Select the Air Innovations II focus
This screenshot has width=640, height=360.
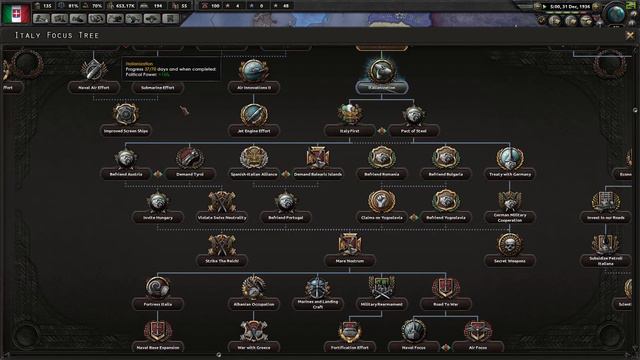(253, 76)
